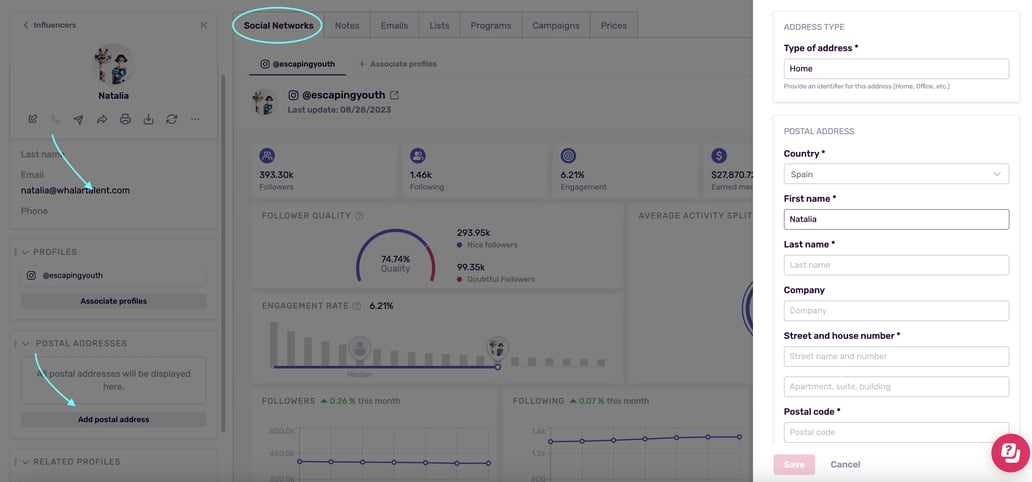Switch to the Campaigns tab
This screenshot has width=1032, height=482.
555,25
